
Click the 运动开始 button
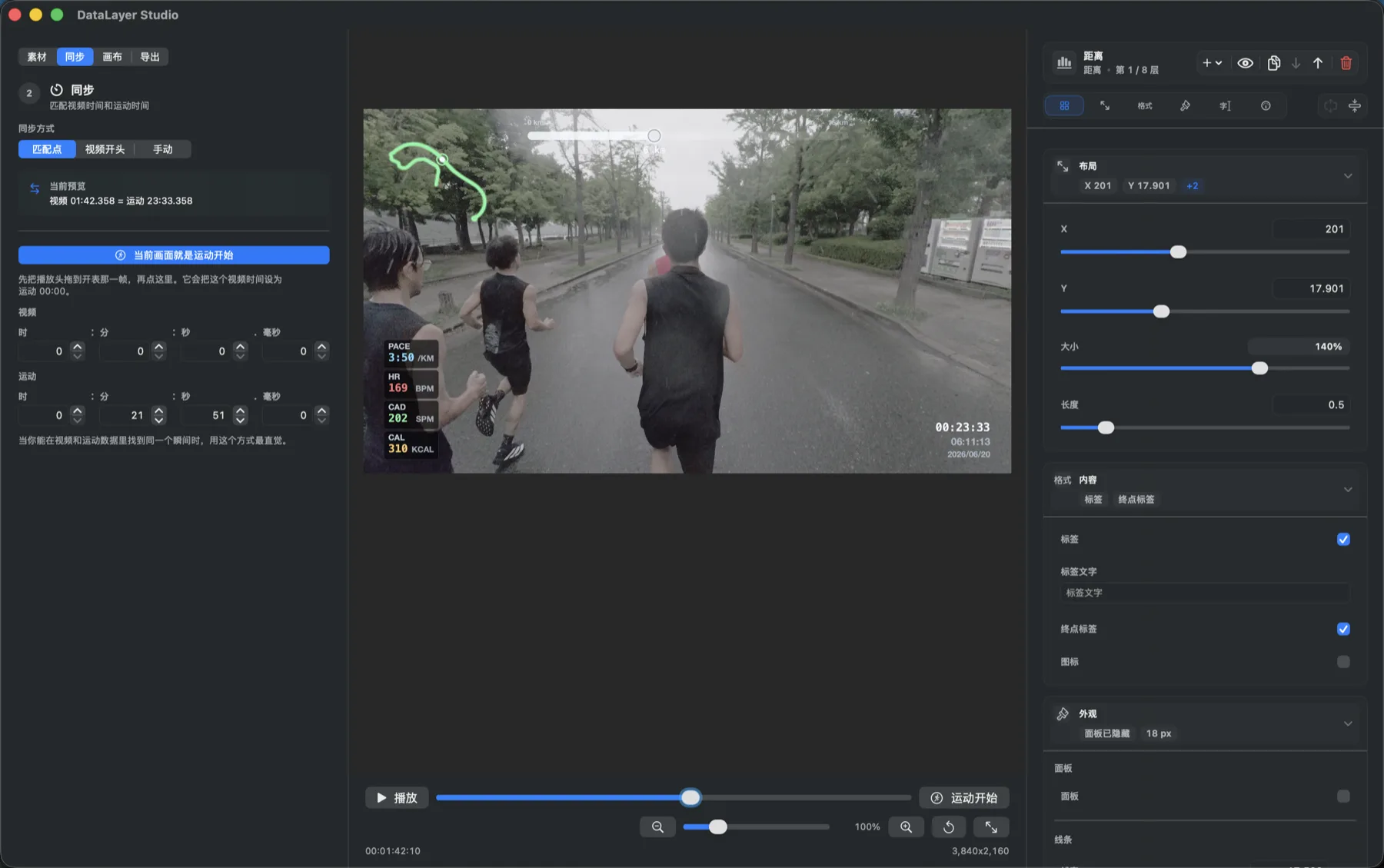click(964, 798)
